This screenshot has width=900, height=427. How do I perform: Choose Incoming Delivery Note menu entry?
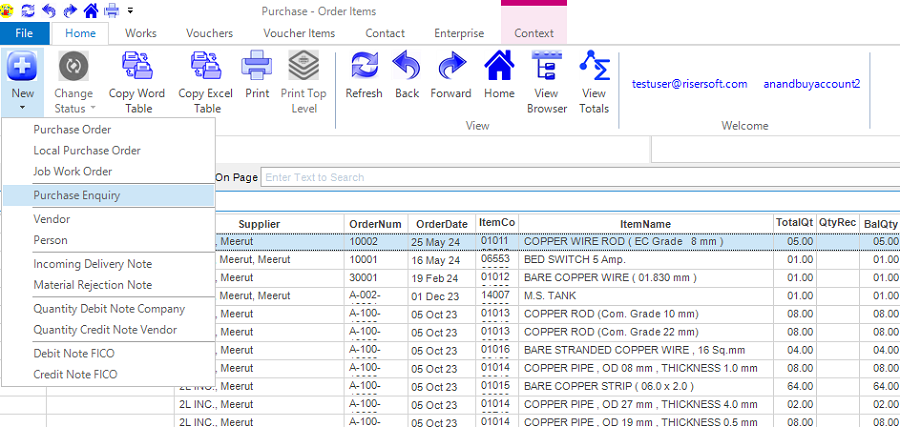click(93, 264)
